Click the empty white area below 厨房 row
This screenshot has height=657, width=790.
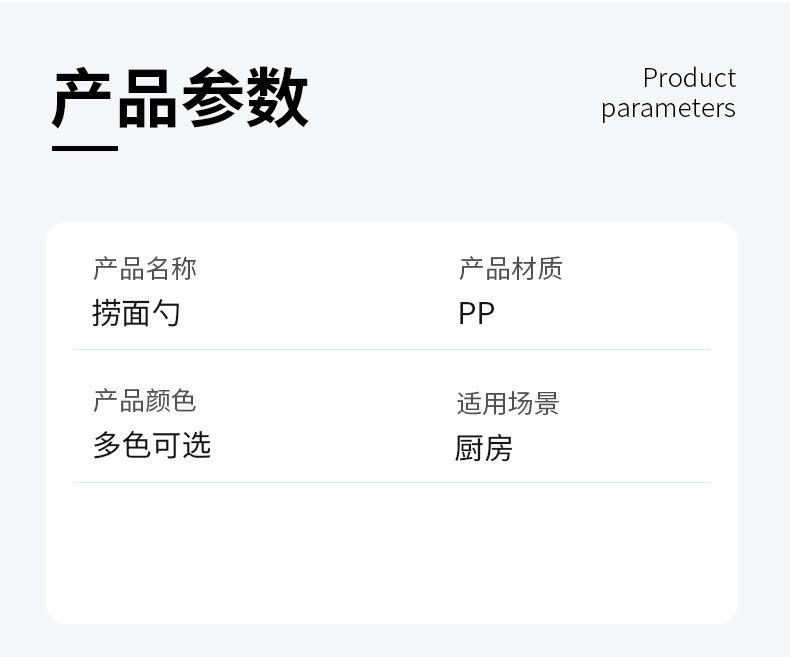click(x=392, y=553)
